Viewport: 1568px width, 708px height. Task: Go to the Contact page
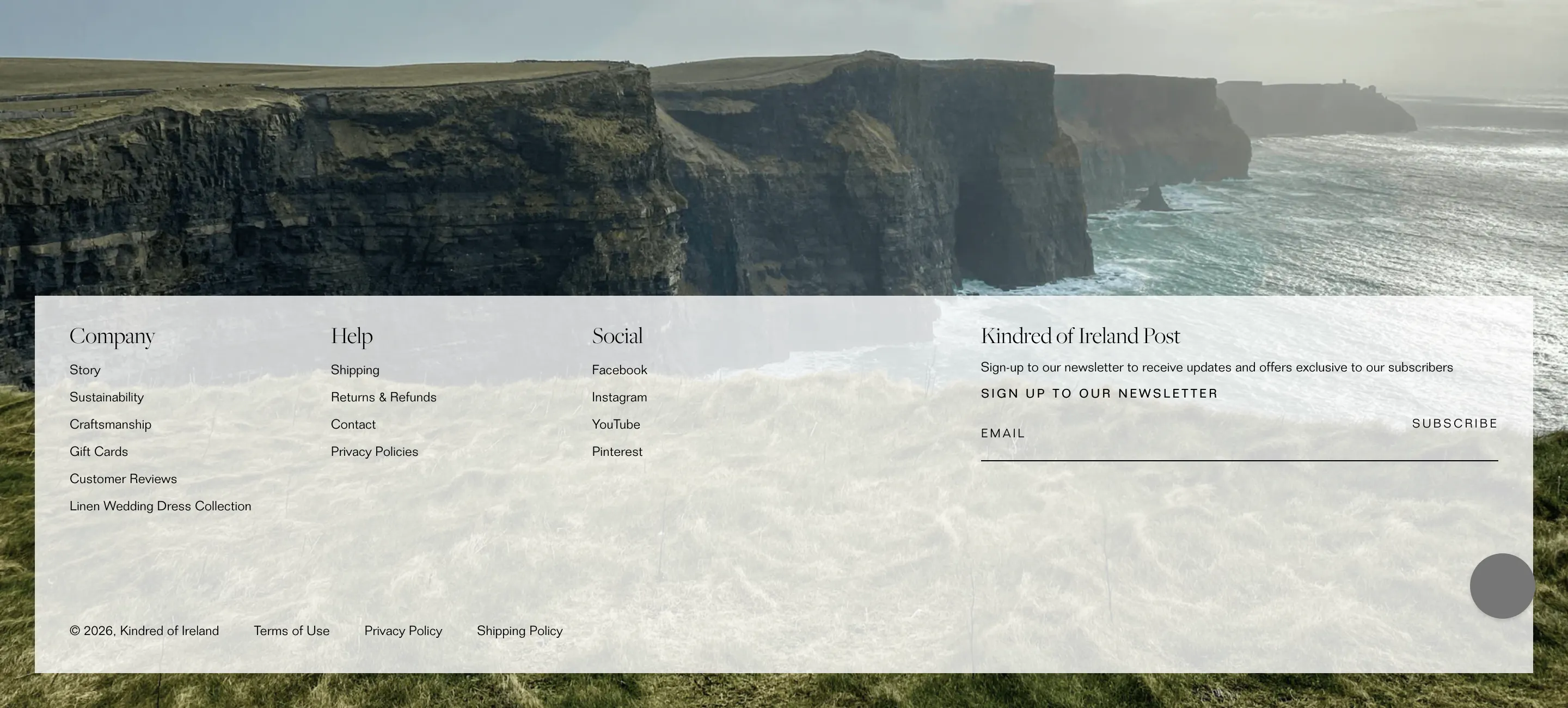point(353,424)
